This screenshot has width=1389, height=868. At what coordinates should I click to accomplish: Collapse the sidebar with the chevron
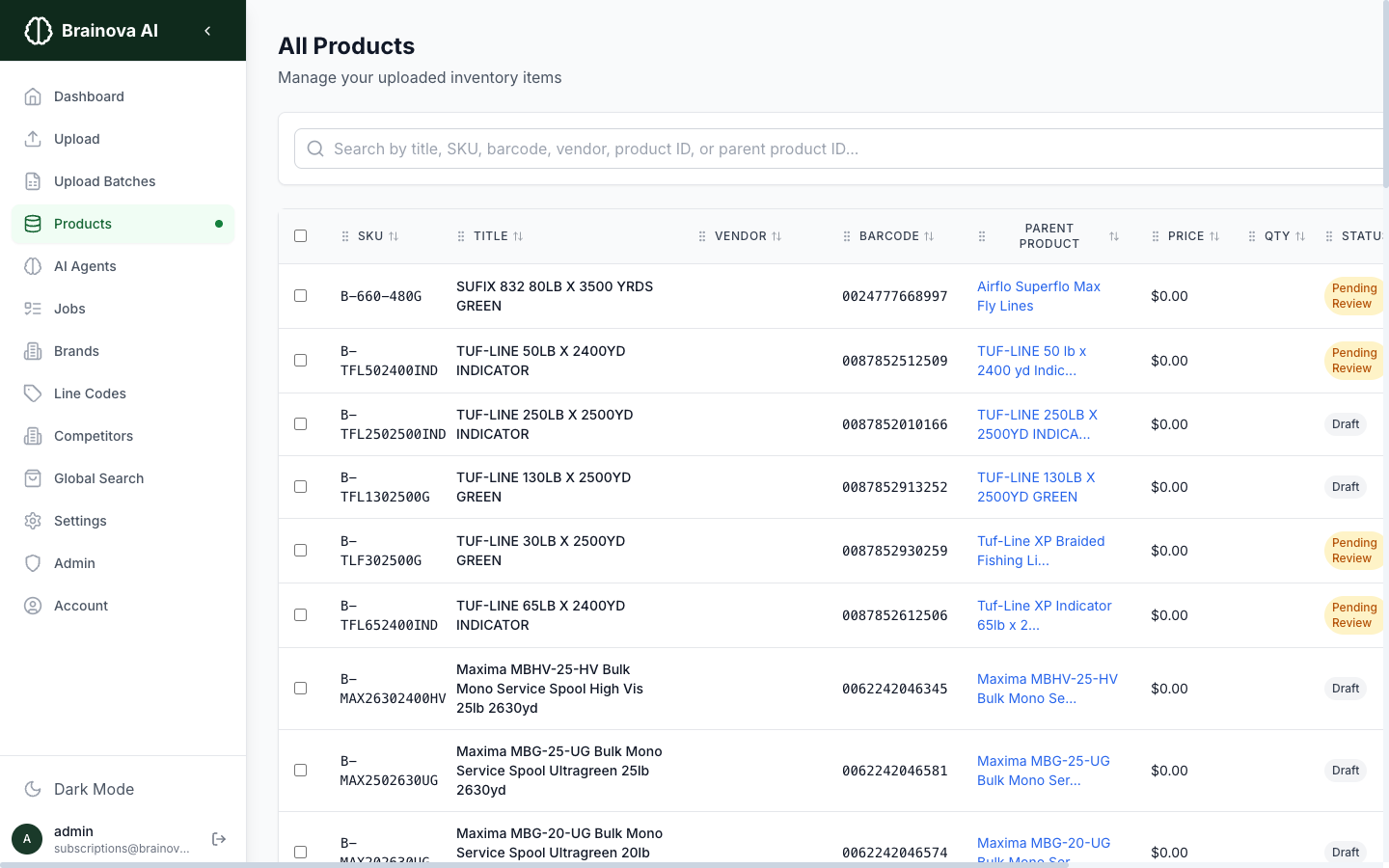(206, 30)
